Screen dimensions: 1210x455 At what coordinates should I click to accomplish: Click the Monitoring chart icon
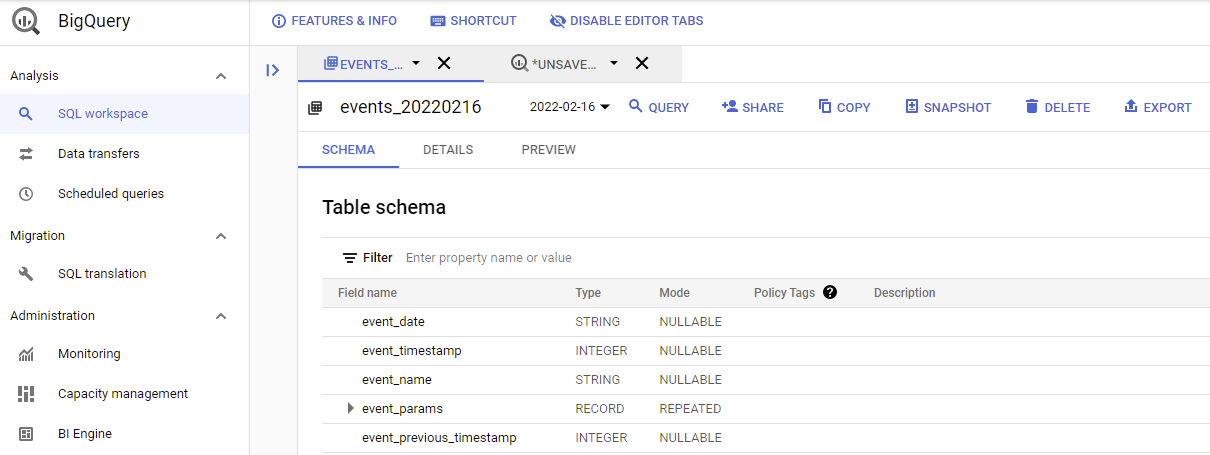27,354
